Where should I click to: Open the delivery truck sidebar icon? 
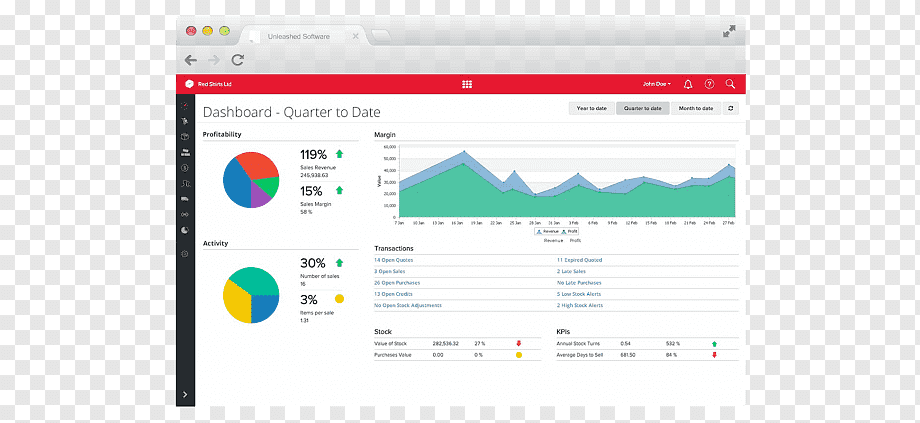tap(185, 199)
